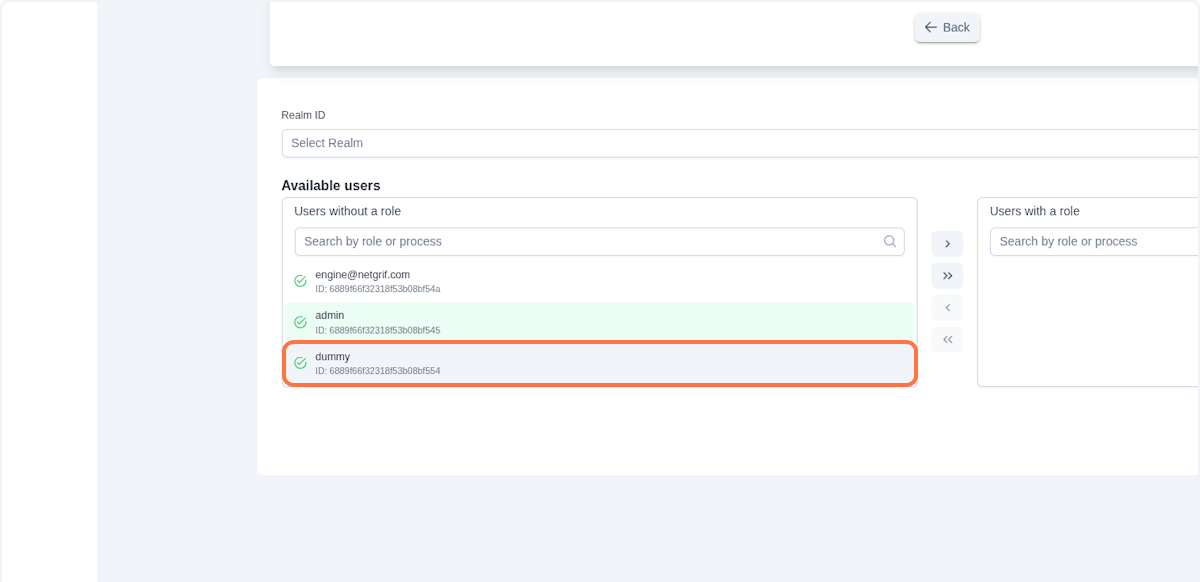The image size is (1200, 582).
Task: Select the admin user name
Action: click(x=330, y=315)
